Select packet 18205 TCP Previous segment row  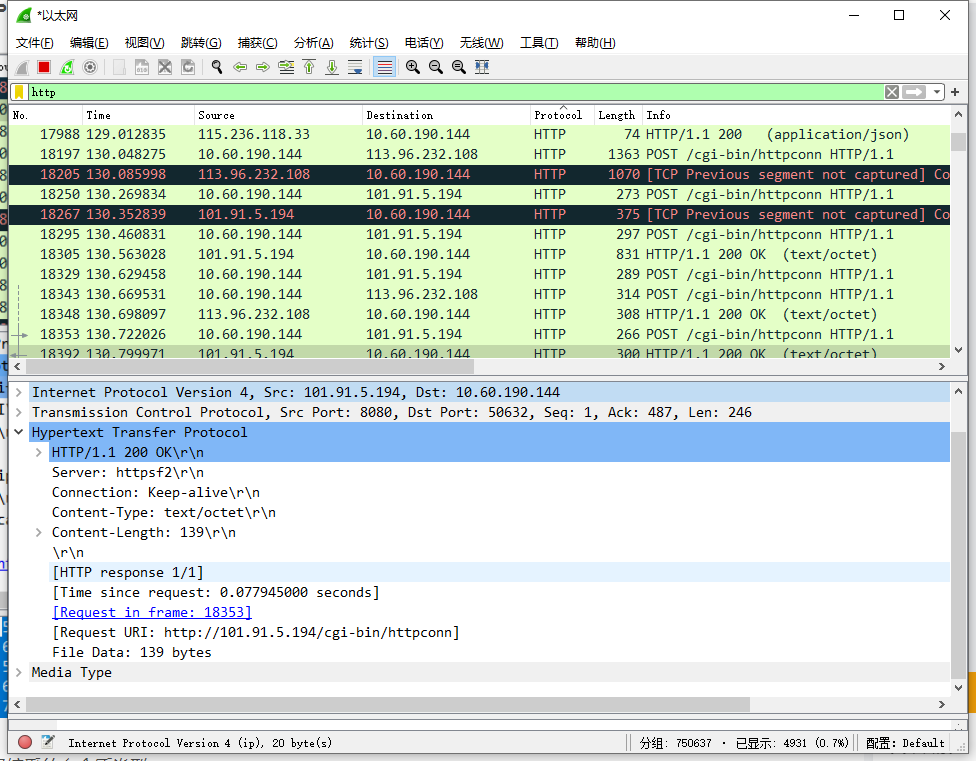tap(479, 175)
